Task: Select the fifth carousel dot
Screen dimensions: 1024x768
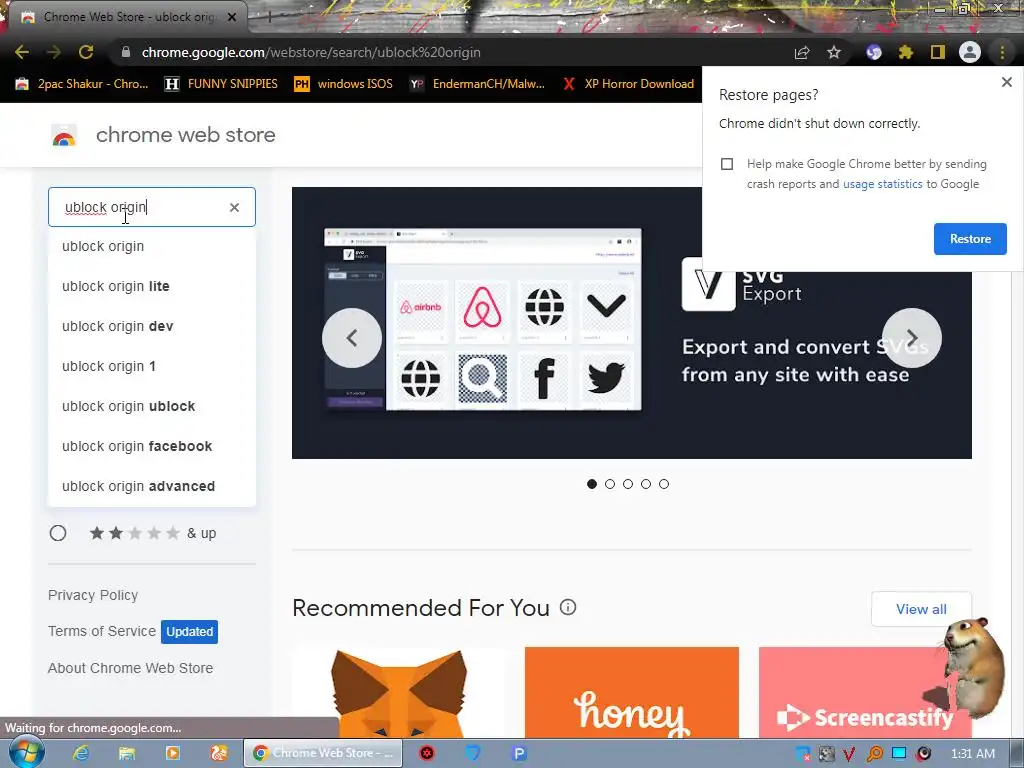Action: (x=664, y=484)
